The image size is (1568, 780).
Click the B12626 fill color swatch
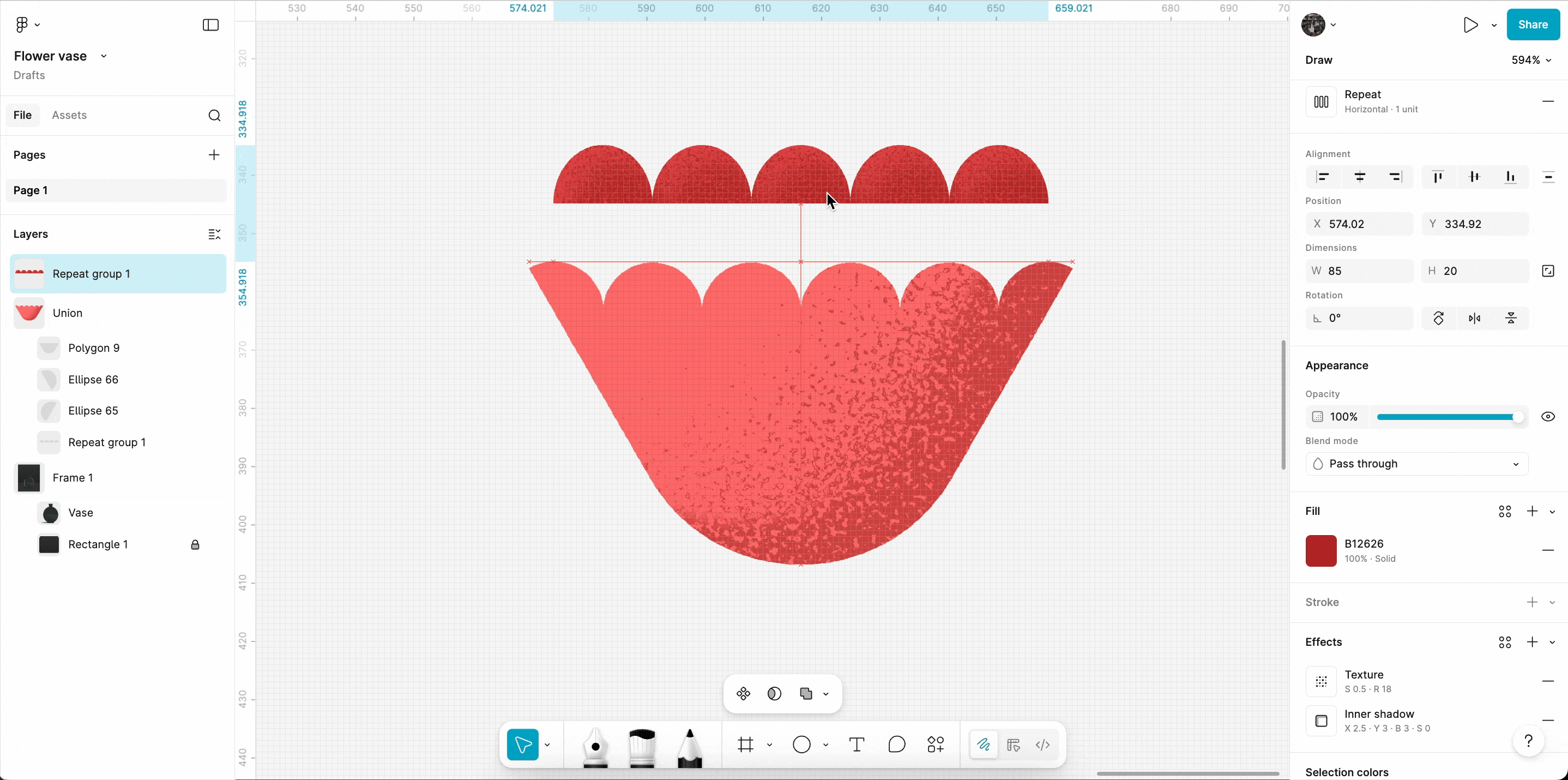click(x=1321, y=550)
